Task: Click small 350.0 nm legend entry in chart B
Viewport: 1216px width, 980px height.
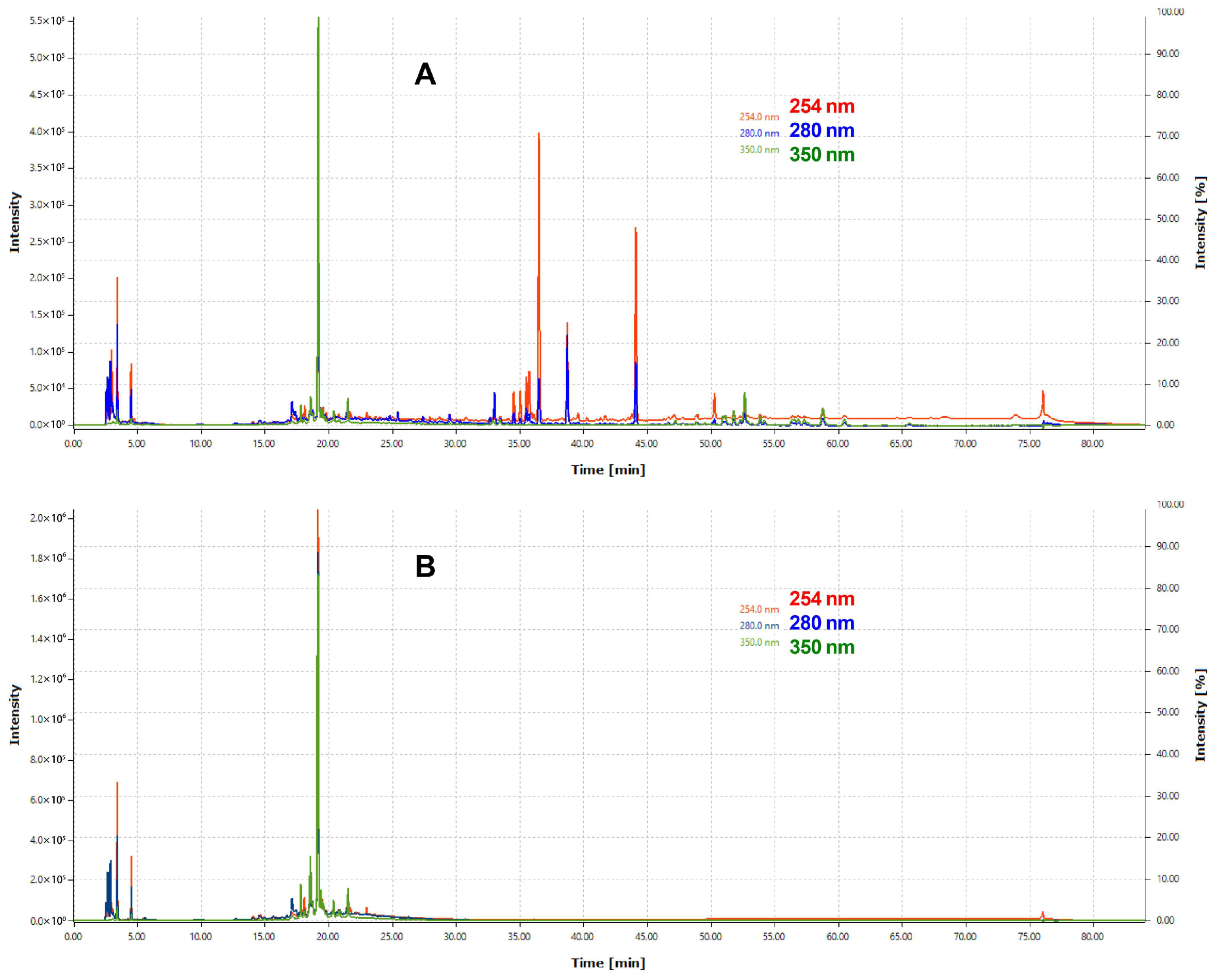Action: pos(759,643)
